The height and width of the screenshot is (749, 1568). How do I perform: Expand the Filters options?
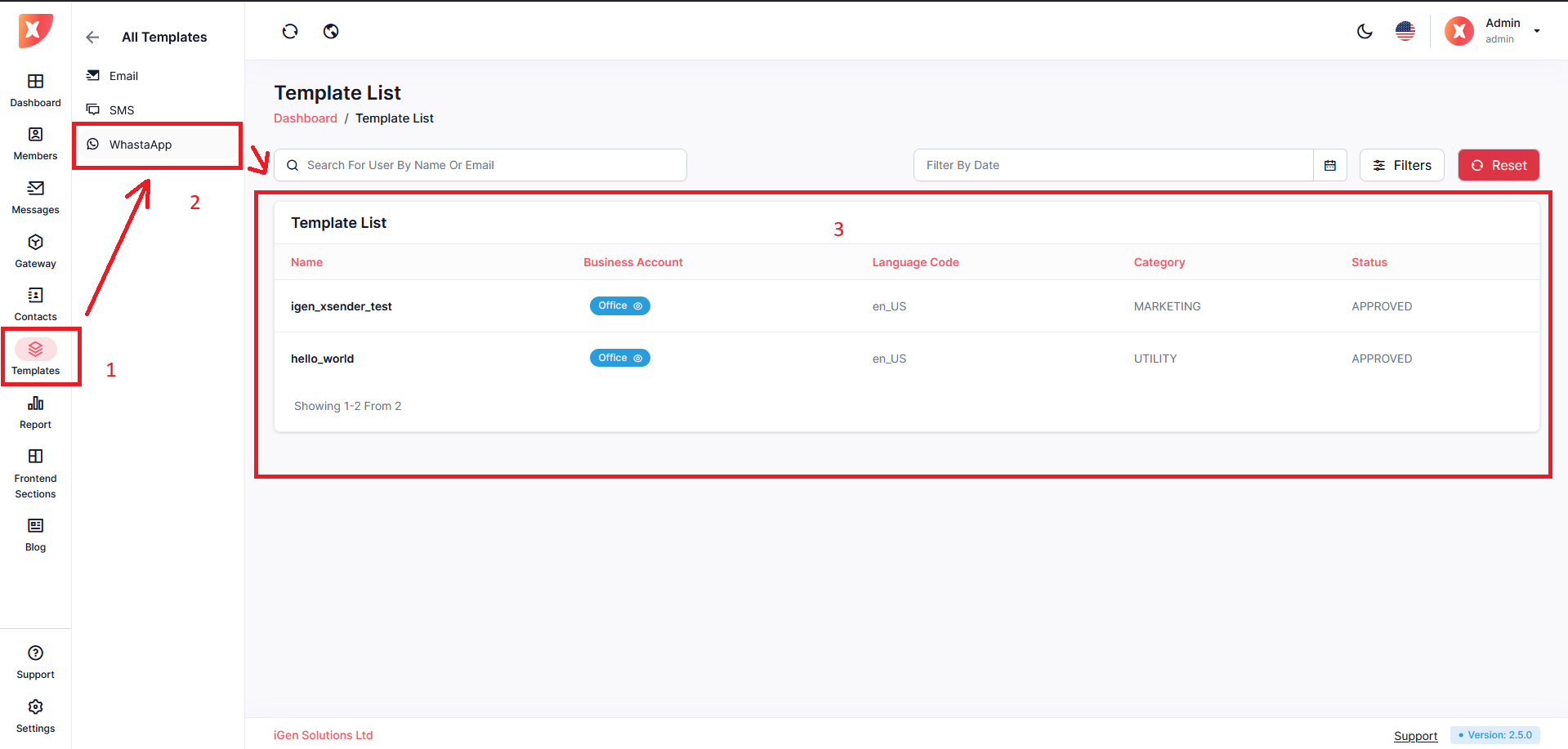click(1401, 165)
